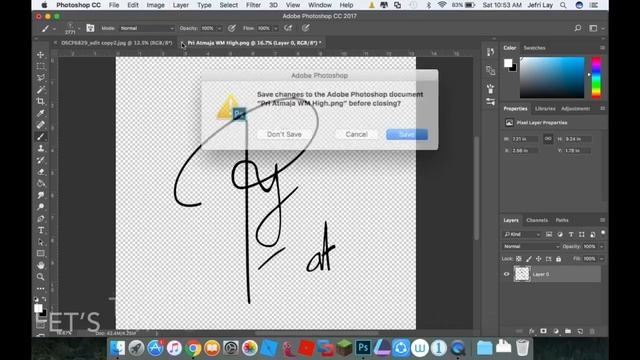Viewport: 640px width, 360px height.
Task: Open the brush Opacity dropdown arrow
Action: pos(219,29)
